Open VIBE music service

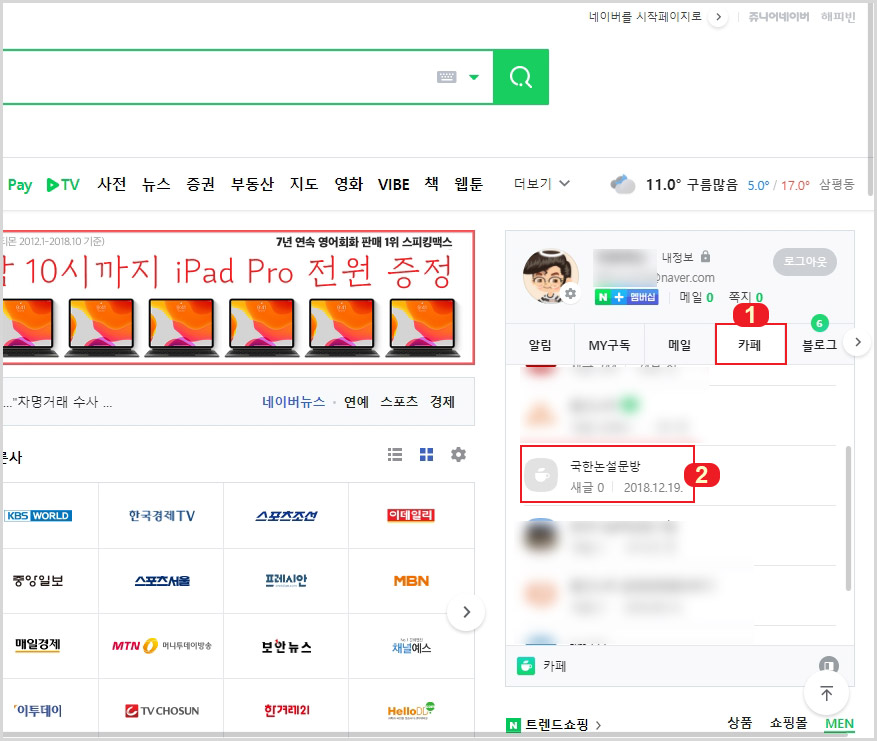pyautogui.click(x=394, y=185)
